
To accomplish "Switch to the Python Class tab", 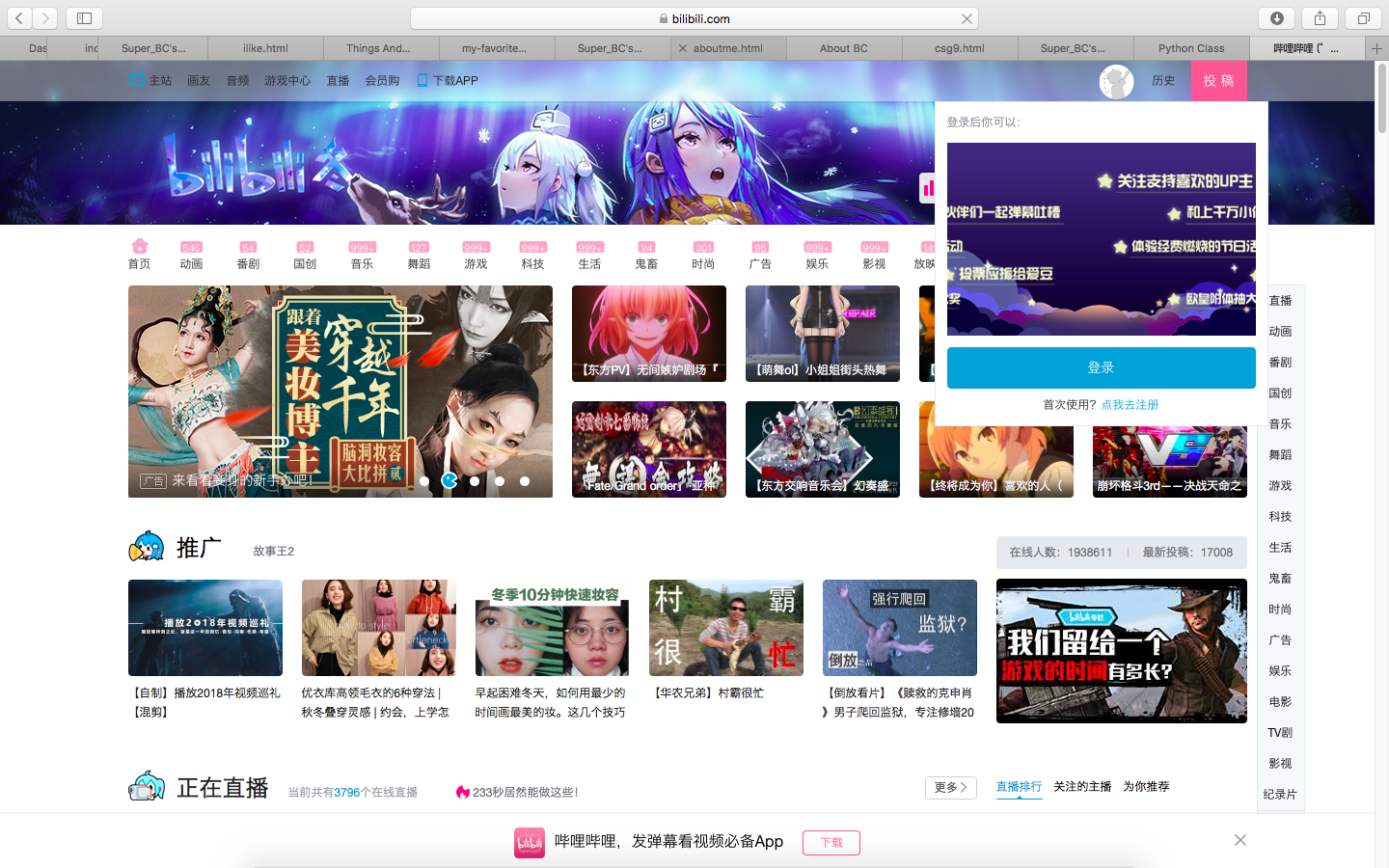I will click(x=1191, y=48).
